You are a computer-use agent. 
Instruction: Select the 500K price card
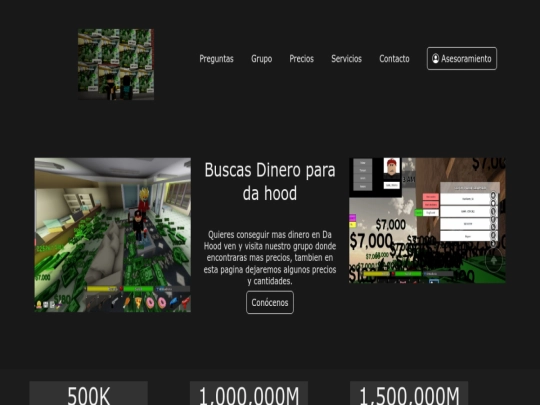89,393
